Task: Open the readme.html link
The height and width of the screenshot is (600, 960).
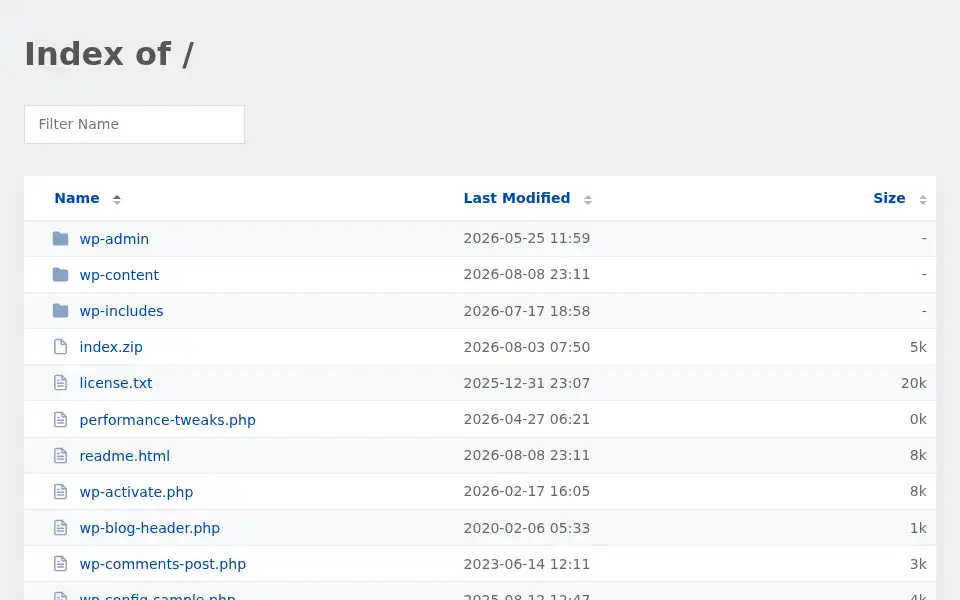Action: pos(124,456)
